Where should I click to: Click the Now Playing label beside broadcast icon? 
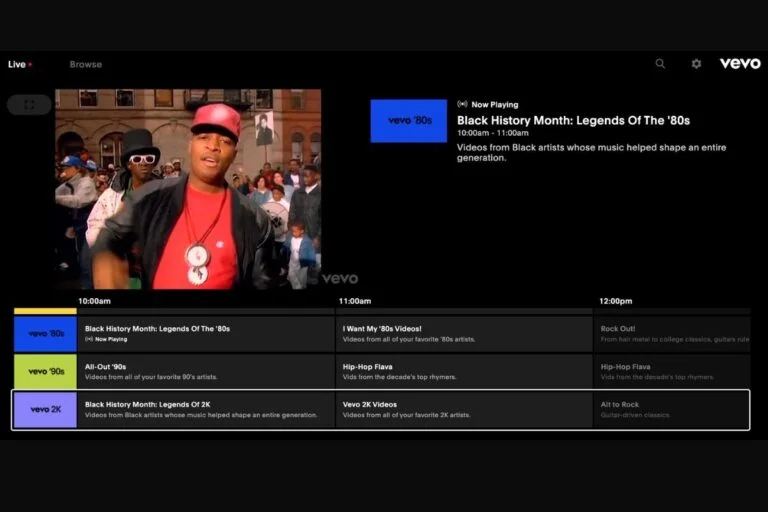point(495,104)
